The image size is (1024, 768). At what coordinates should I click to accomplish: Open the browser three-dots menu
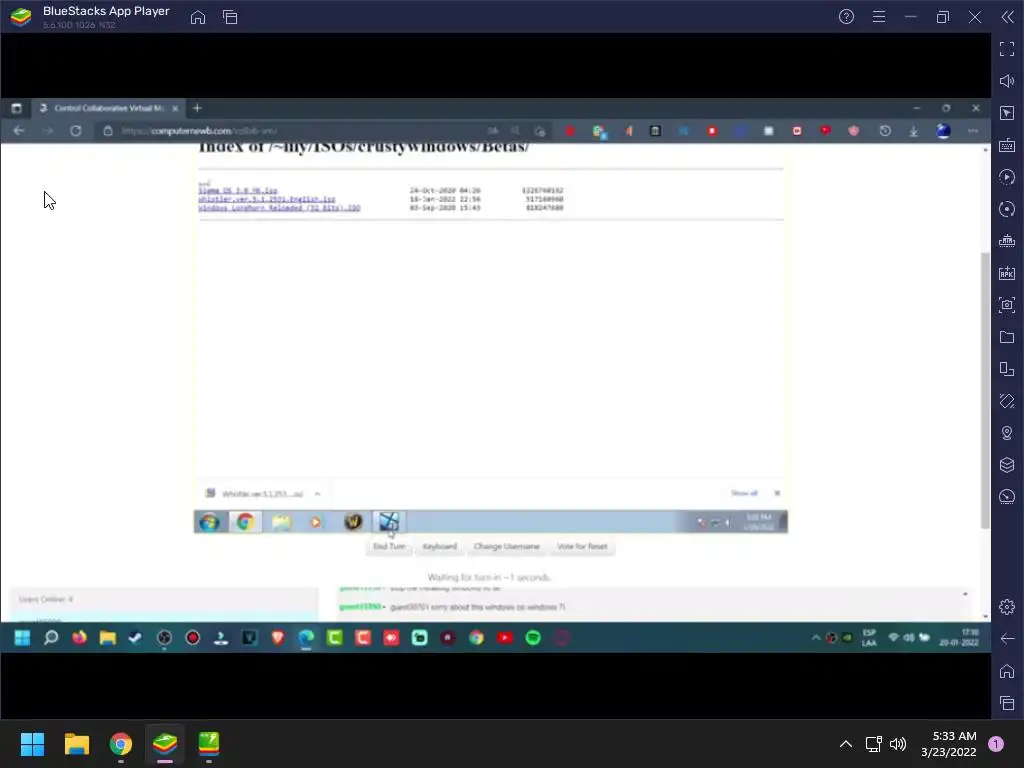(x=973, y=131)
